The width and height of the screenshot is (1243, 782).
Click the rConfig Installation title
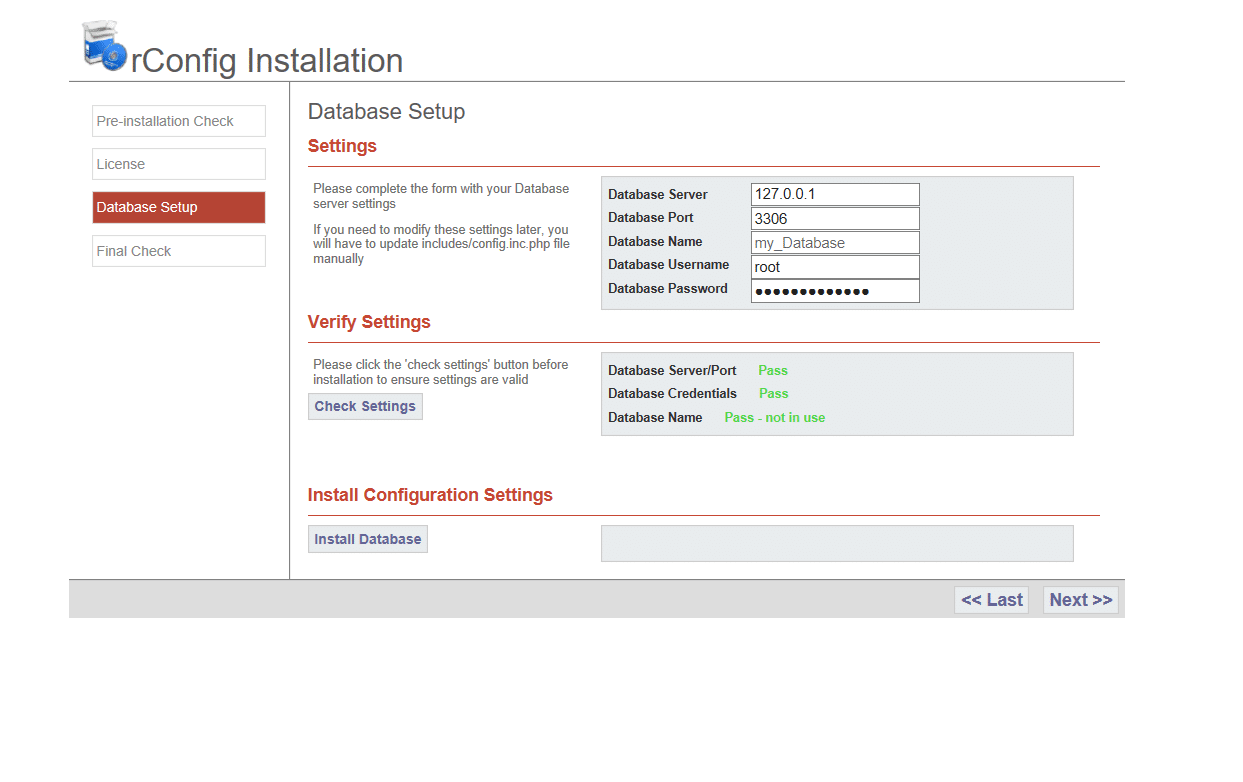point(267,61)
